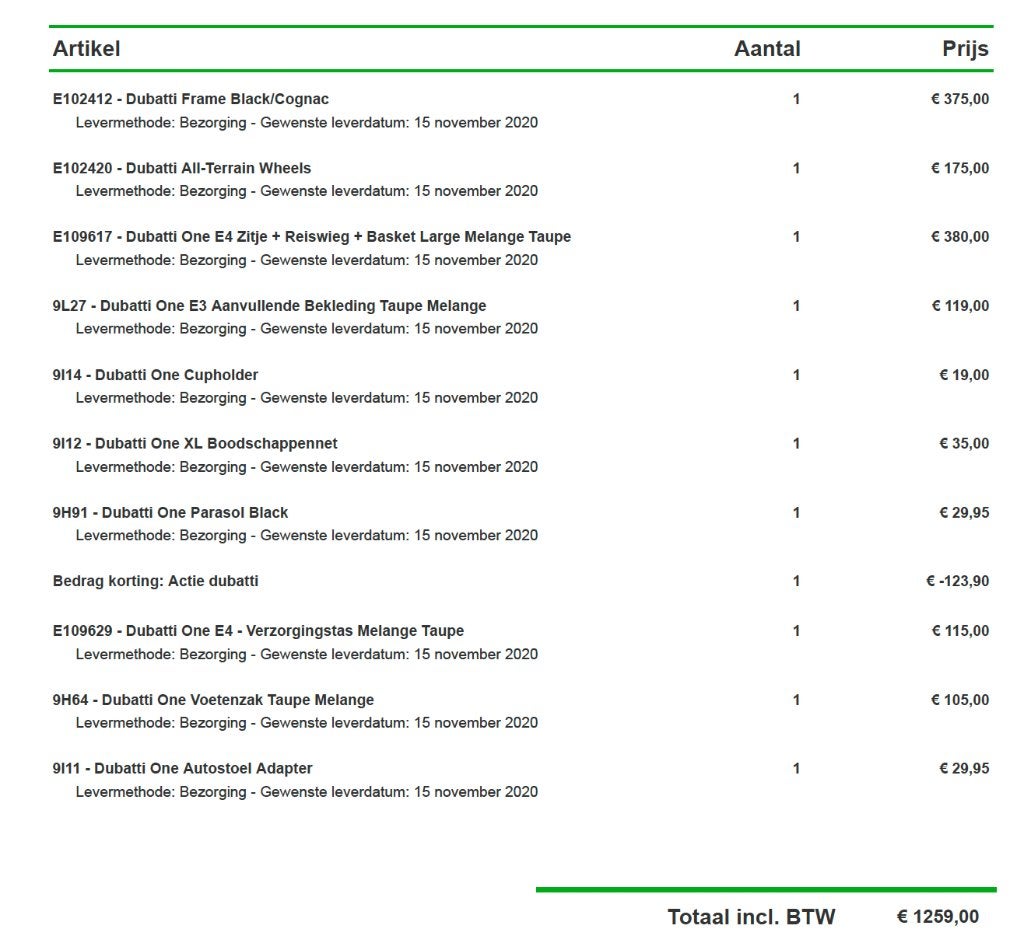1024x936 pixels.
Task: Click the Aantal column header
Action: coord(767,48)
